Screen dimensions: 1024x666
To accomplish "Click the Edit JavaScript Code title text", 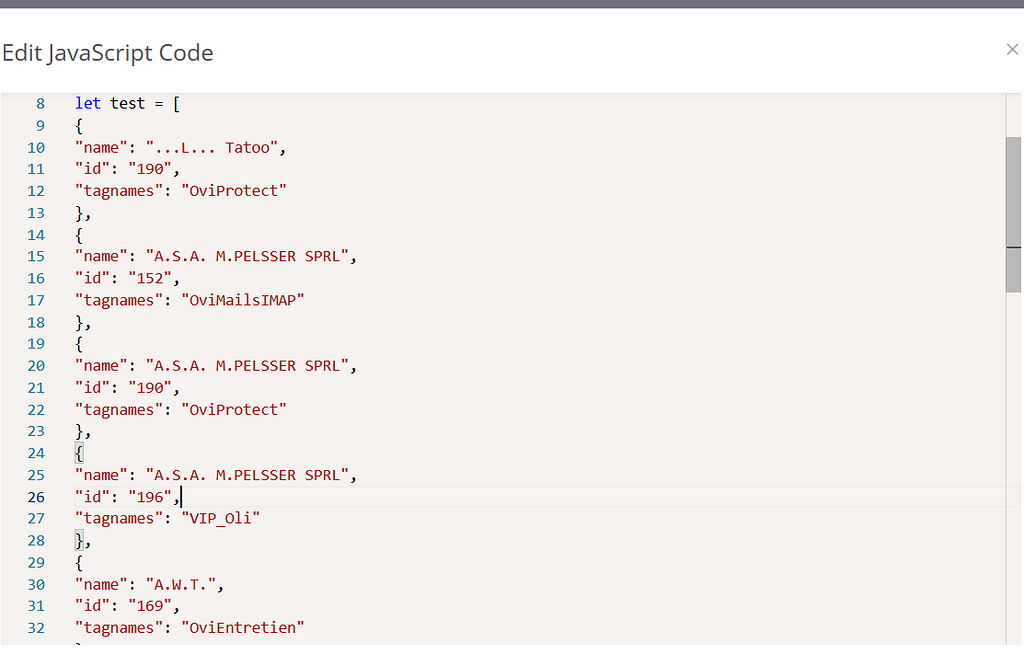I will coord(108,52).
